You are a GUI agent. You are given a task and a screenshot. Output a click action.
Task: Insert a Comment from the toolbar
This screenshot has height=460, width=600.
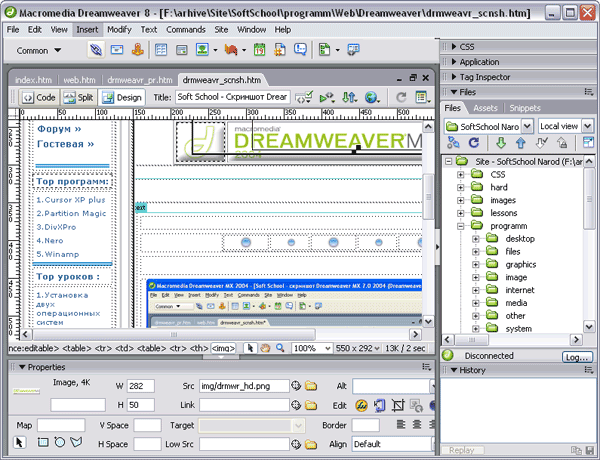coord(300,50)
